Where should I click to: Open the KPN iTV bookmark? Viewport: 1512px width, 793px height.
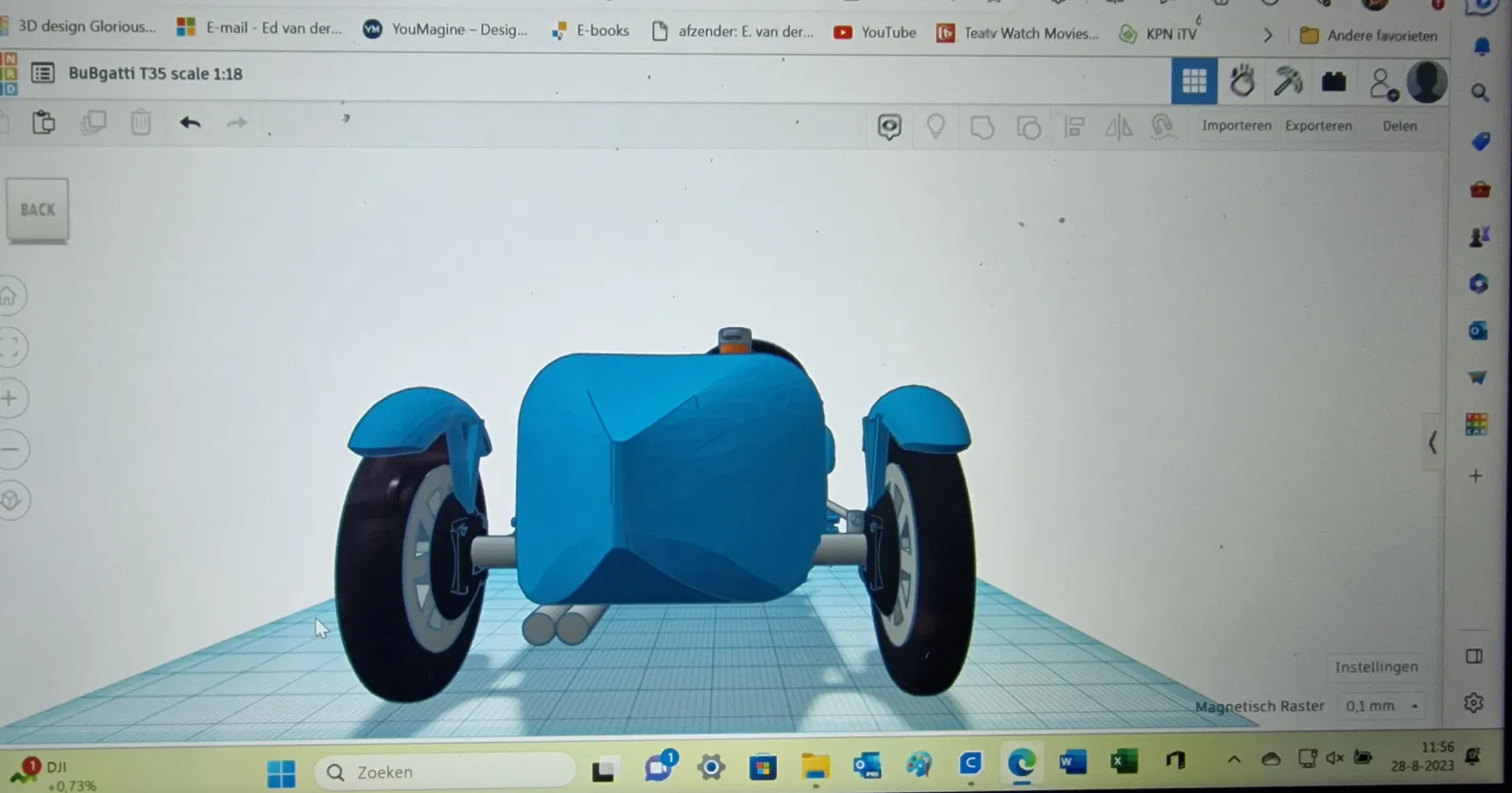tap(1158, 34)
